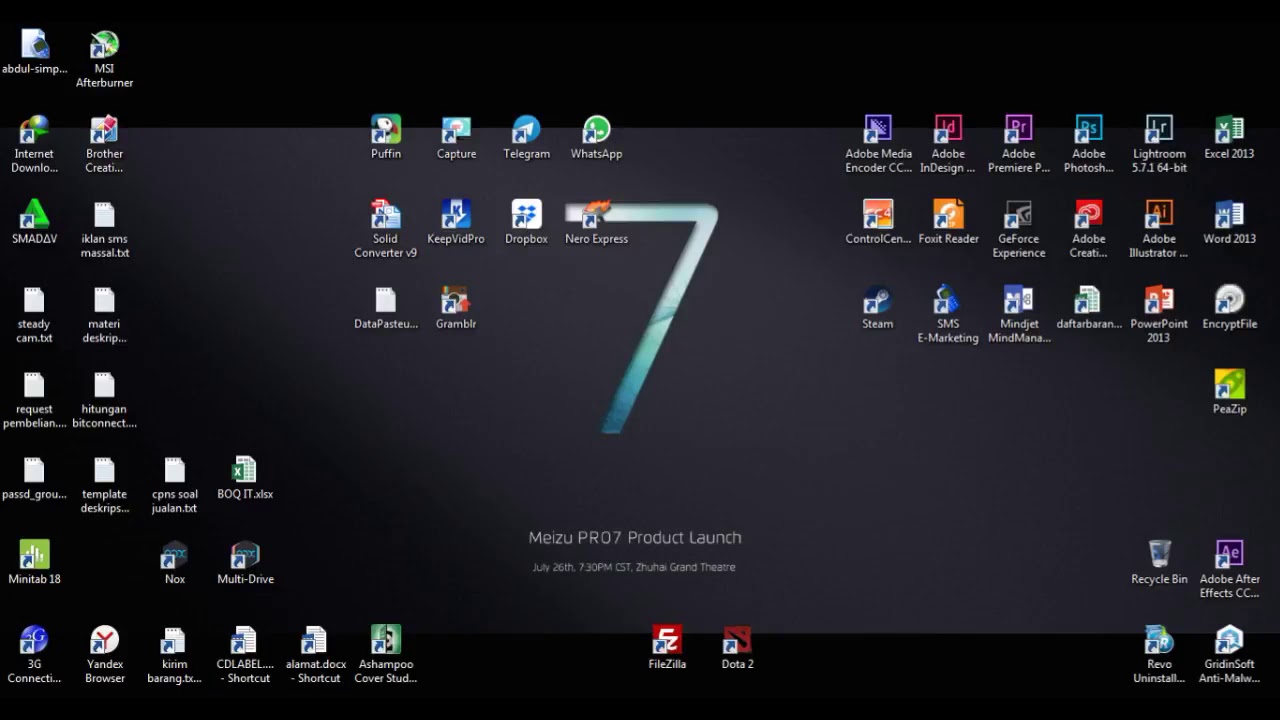The height and width of the screenshot is (720, 1280).
Task: Open Word 2013 shortcut
Action: click(x=1229, y=215)
